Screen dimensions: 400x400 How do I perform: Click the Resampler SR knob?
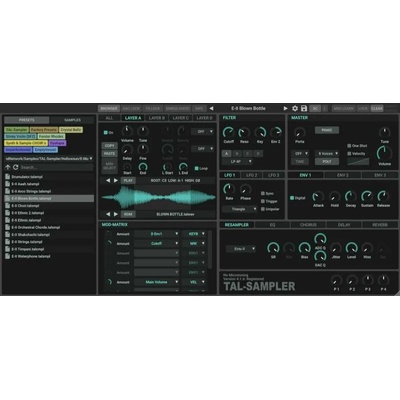click(x=273, y=248)
